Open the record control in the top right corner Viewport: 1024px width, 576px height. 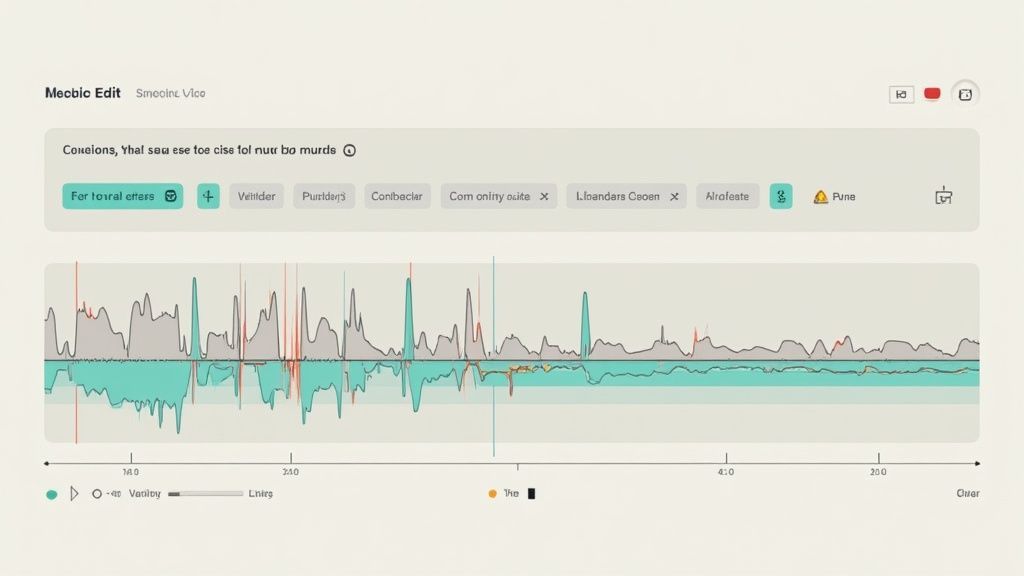click(931, 93)
